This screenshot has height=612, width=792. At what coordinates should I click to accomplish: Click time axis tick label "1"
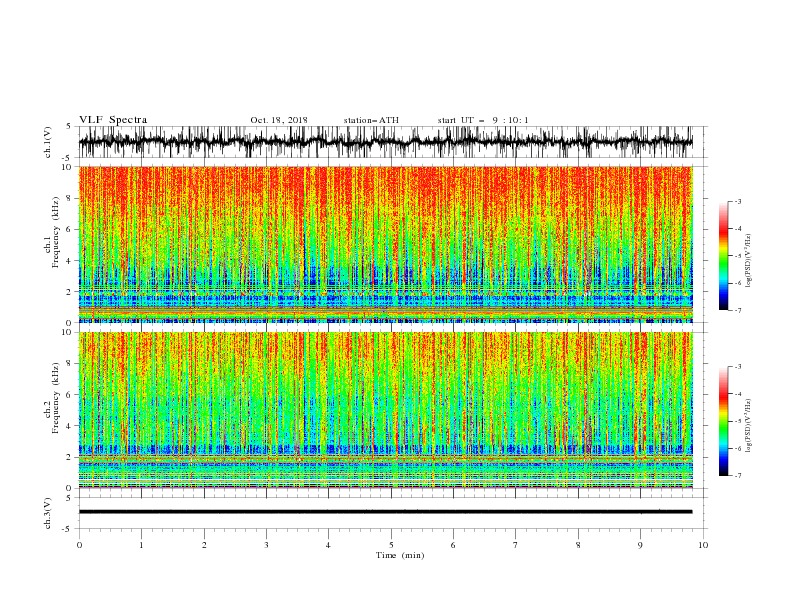coord(141,545)
